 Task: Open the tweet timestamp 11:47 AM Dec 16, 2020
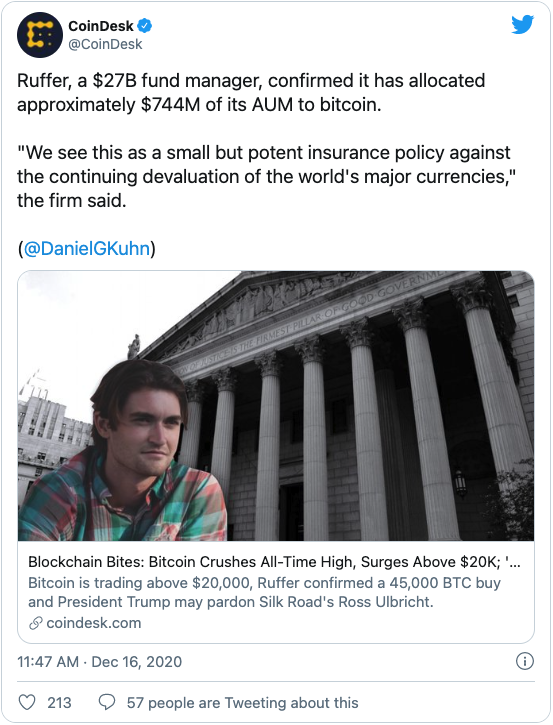click(x=99, y=662)
